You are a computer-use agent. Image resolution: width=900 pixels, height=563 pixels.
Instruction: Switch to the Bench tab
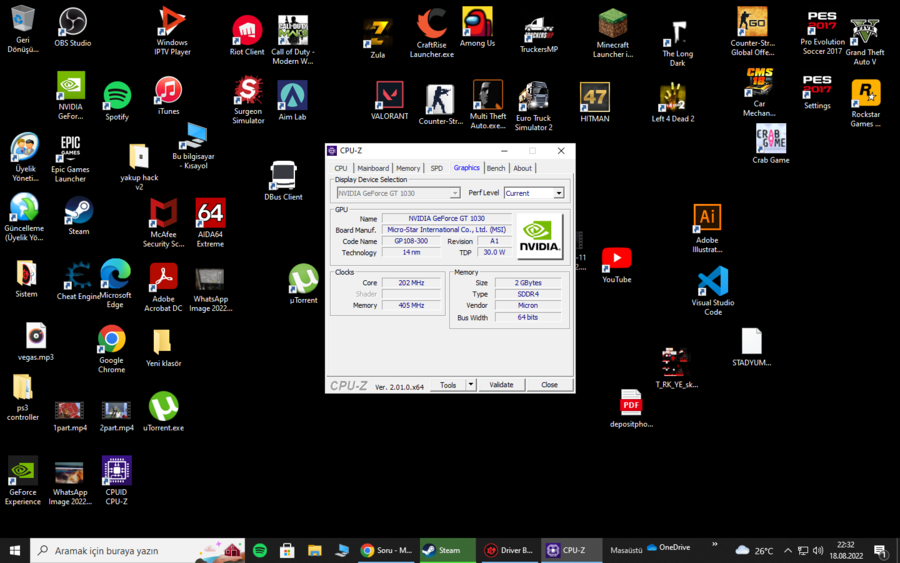coord(496,168)
